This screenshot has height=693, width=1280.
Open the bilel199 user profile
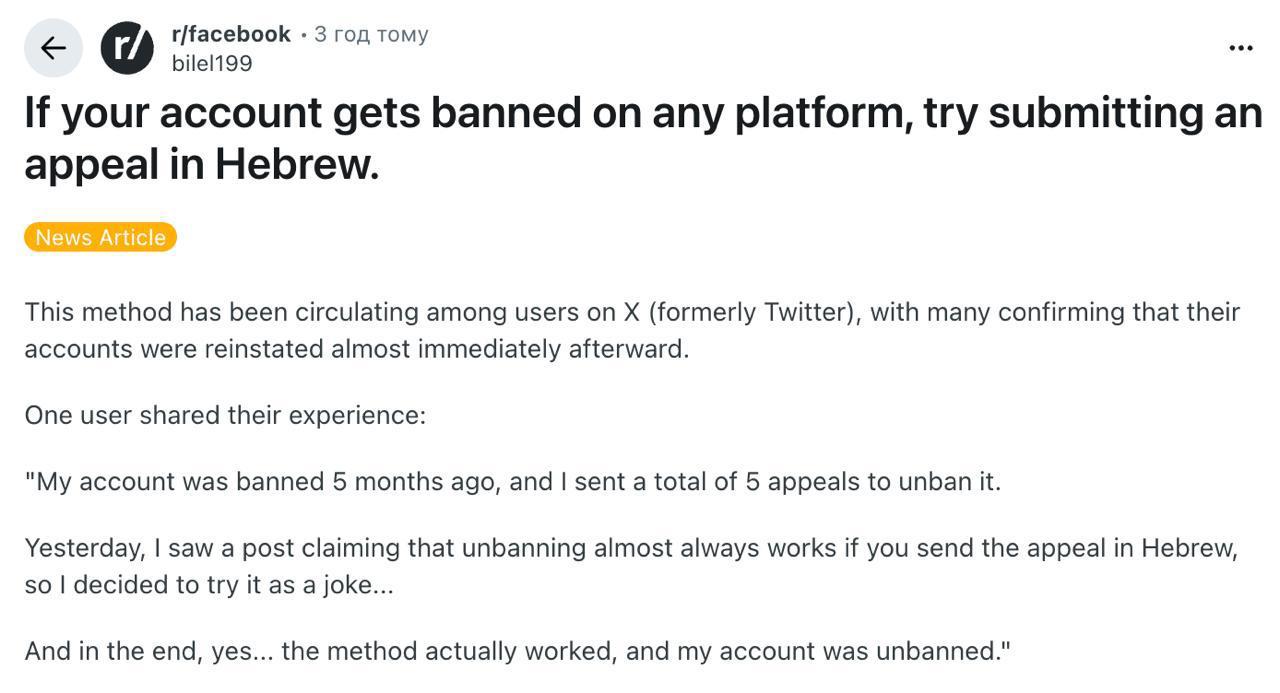tap(212, 63)
